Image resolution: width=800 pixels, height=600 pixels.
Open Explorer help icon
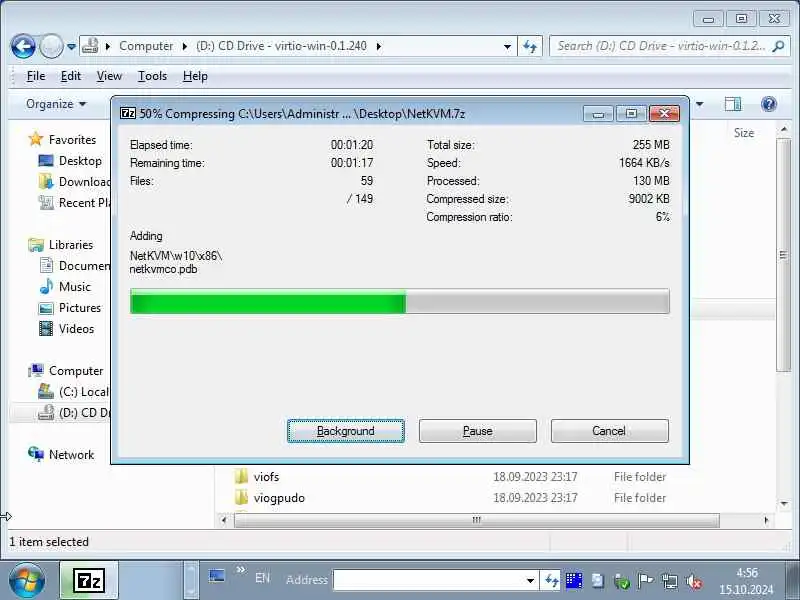(769, 104)
